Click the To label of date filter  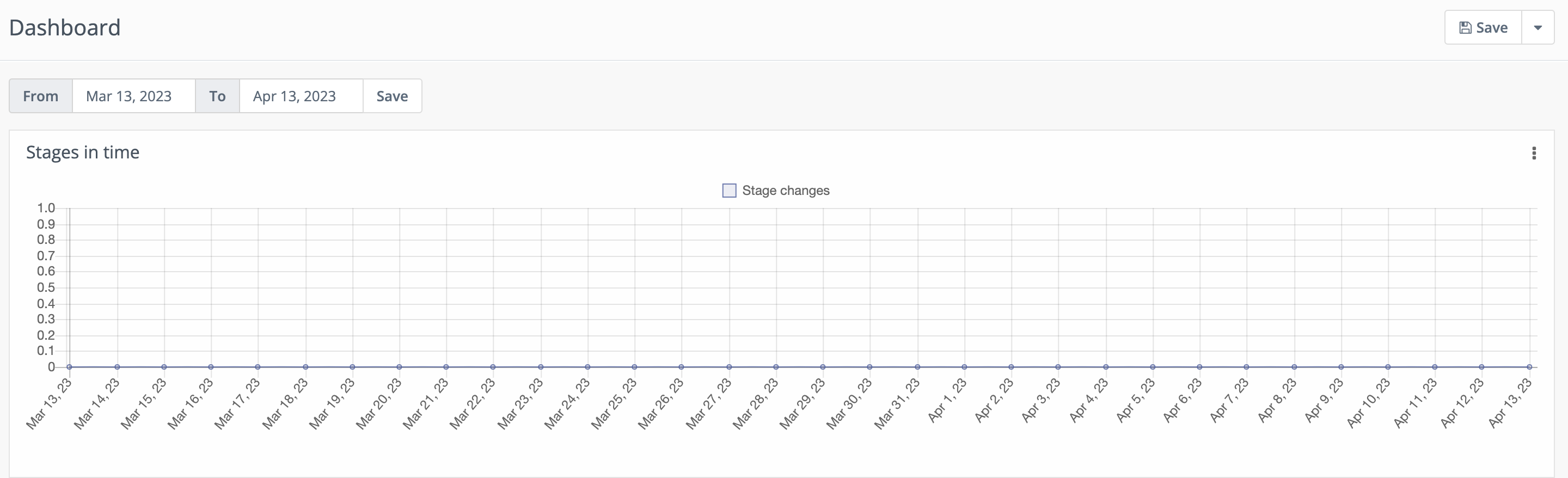(217, 96)
